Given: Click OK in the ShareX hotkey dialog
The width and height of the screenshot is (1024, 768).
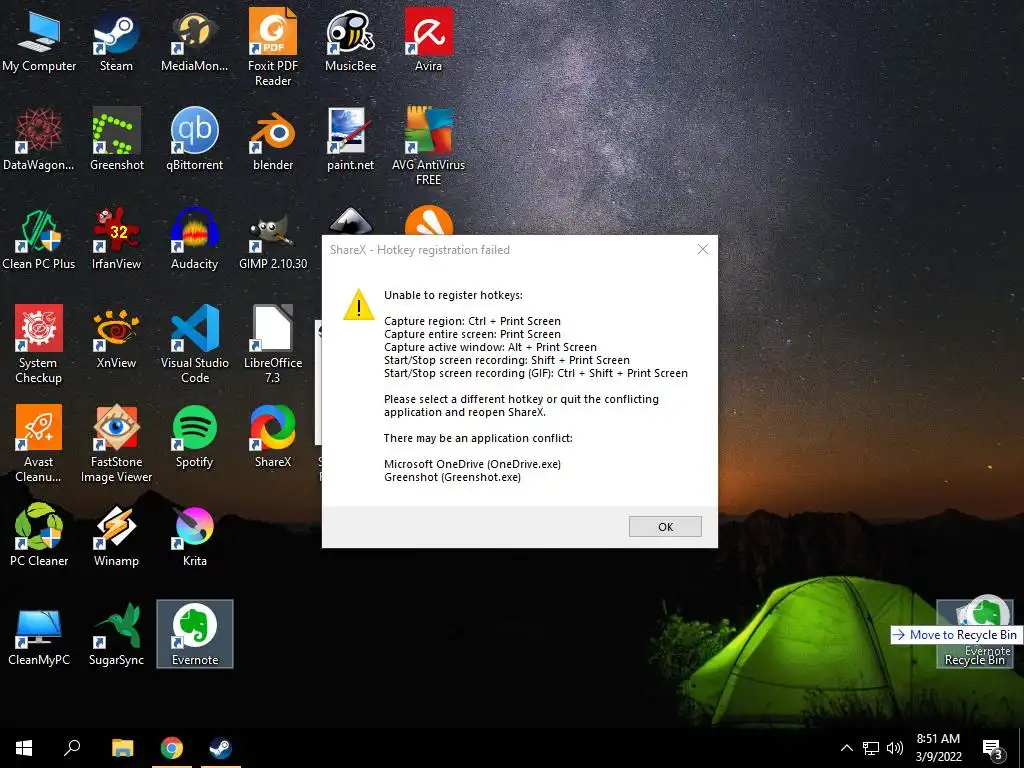Looking at the screenshot, I should pyautogui.click(x=665, y=526).
